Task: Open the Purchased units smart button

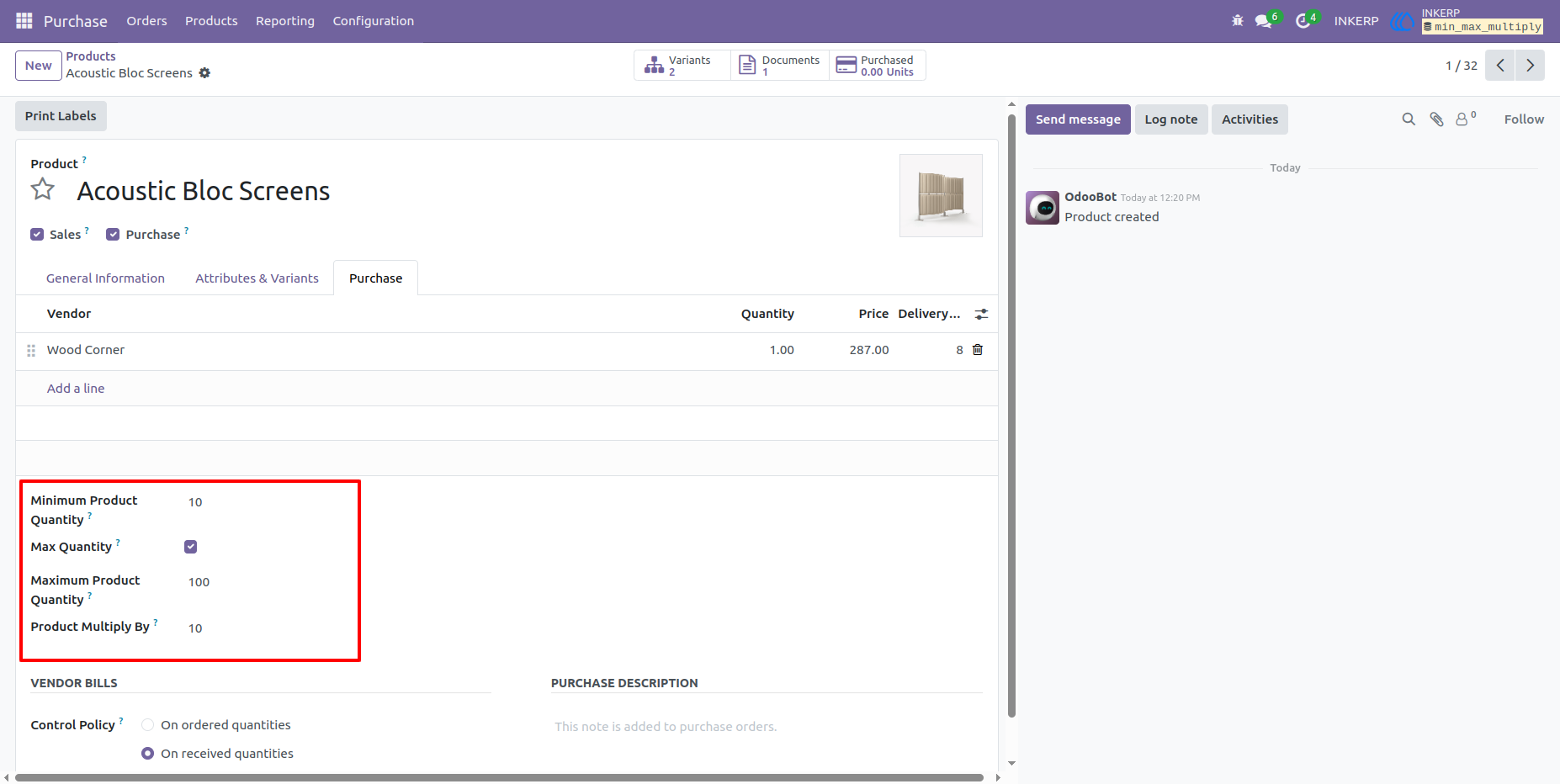Action: [x=878, y=66]
